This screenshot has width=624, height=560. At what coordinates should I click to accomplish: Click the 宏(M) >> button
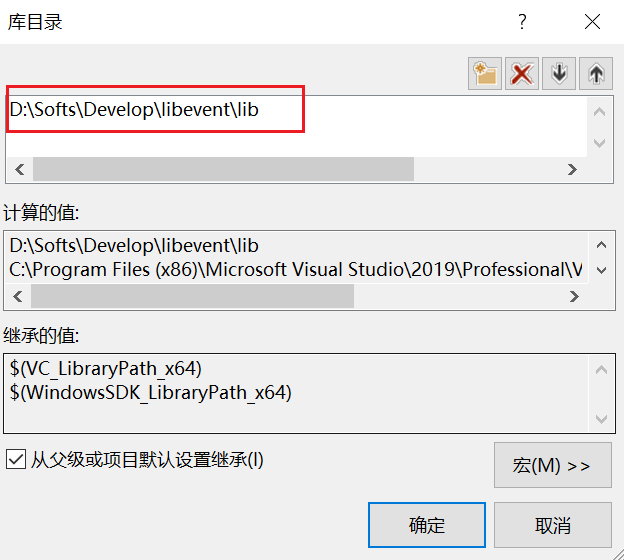(553, 465)
